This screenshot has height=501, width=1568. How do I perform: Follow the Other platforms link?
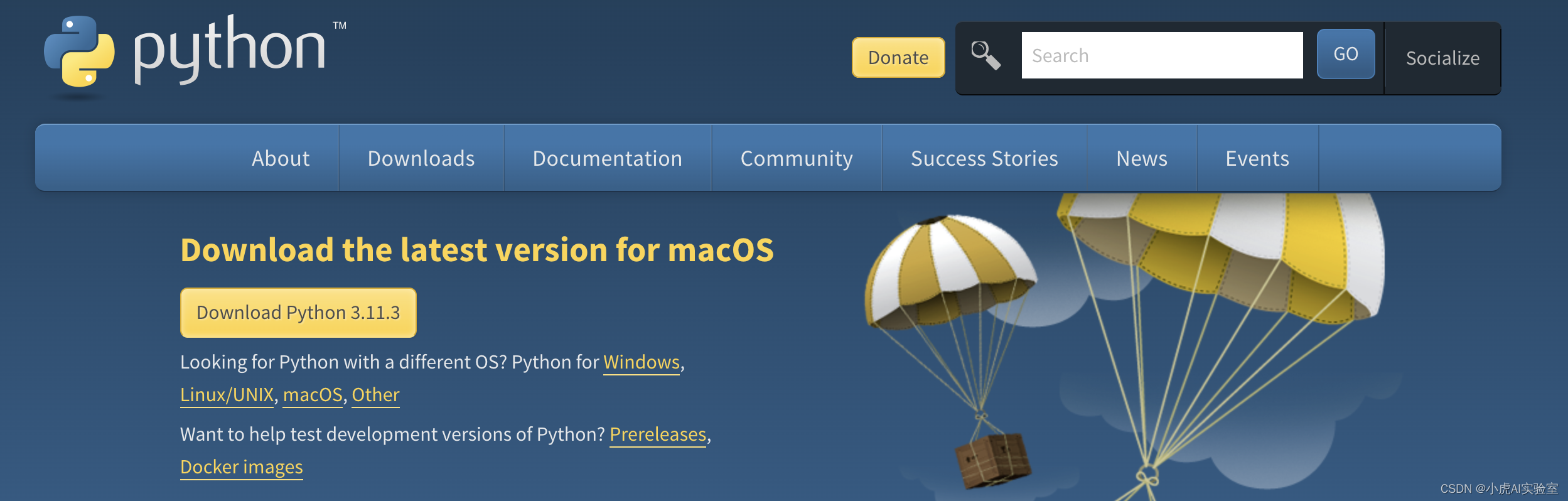point(375,395)
